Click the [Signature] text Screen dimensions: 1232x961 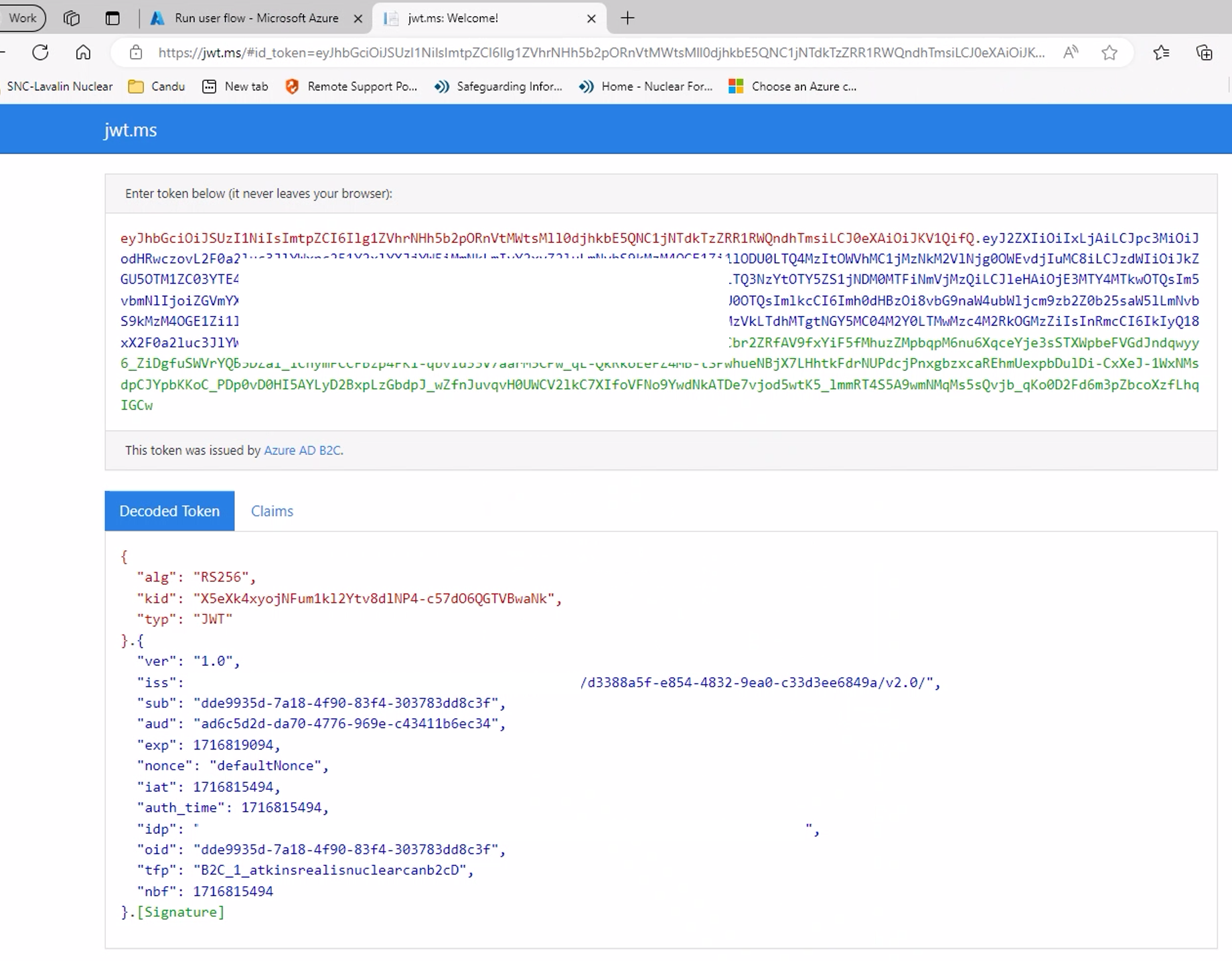pos(181,912)
